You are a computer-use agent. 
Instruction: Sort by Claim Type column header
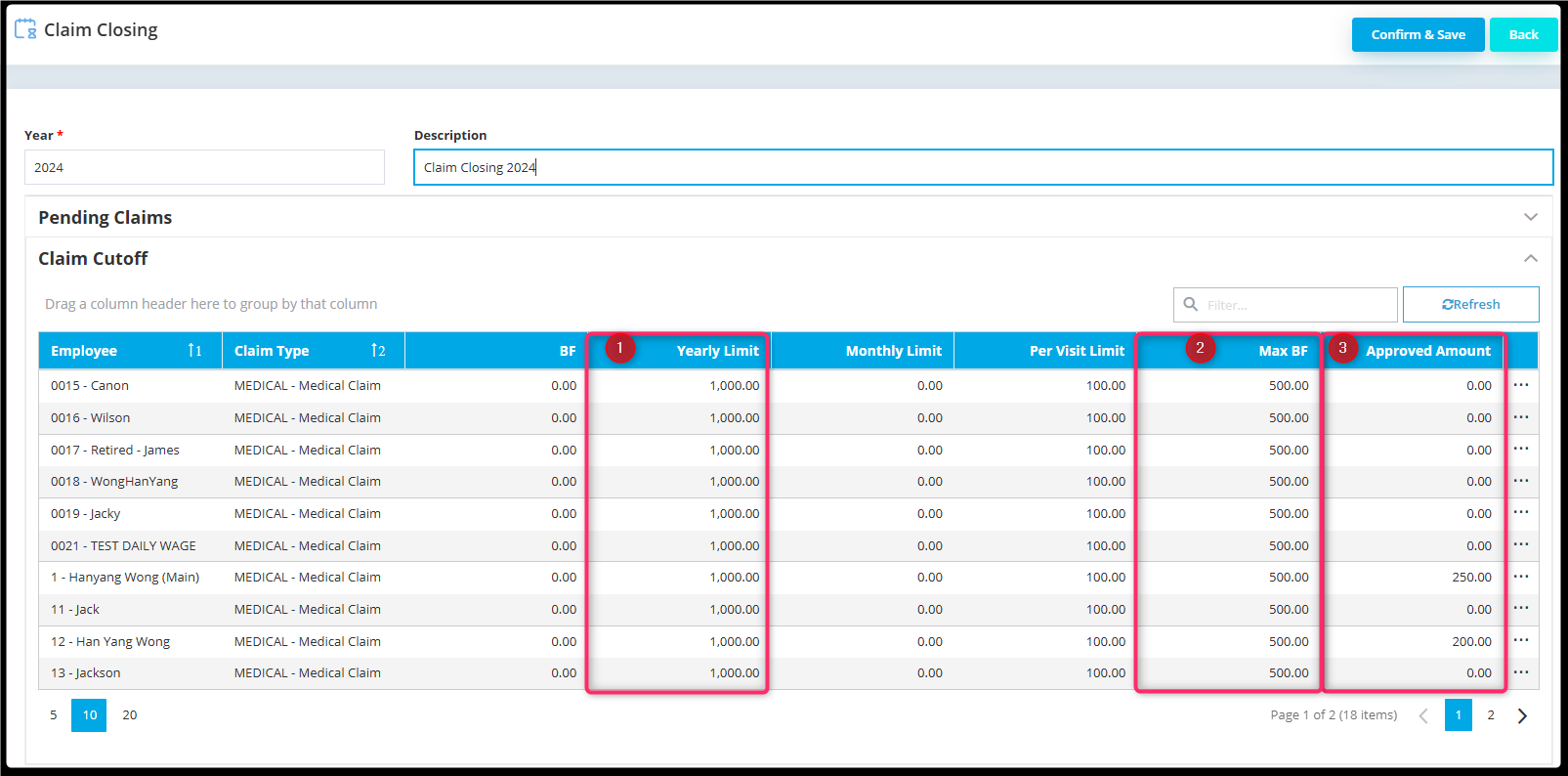pos(314,351)
